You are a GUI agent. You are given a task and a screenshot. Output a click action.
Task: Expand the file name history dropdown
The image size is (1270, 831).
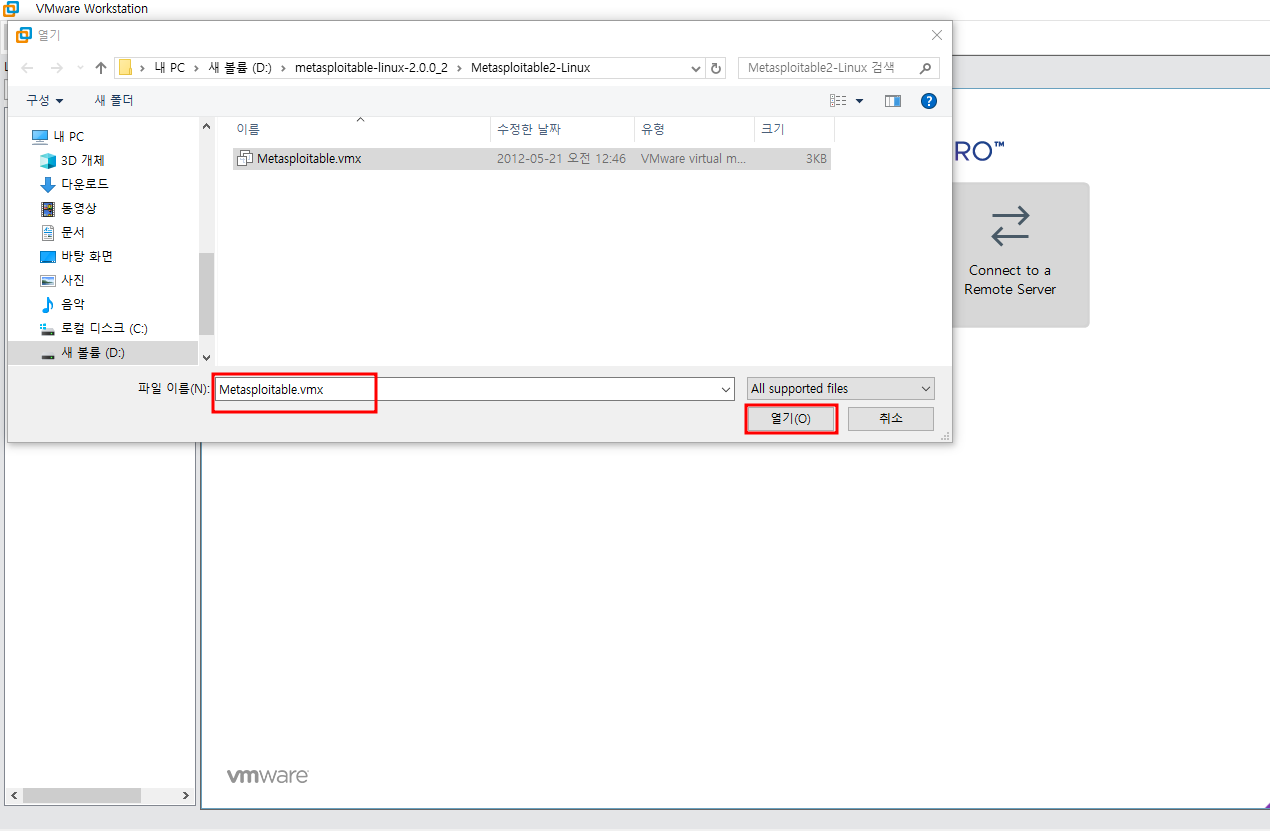point(726,389)
